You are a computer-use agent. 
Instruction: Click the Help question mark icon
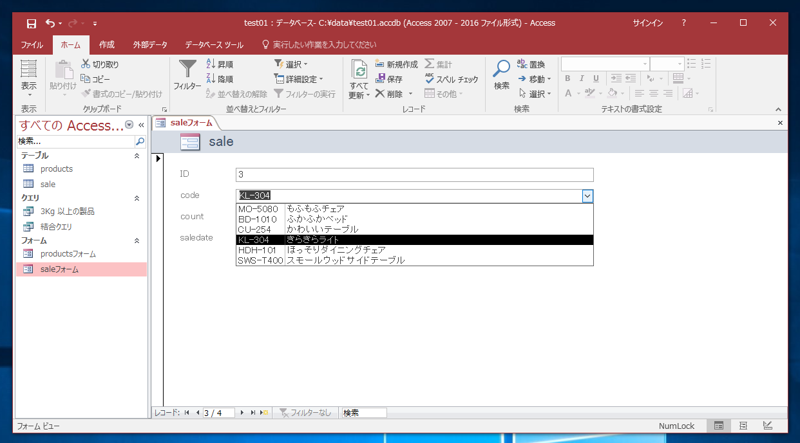point(684,23)
